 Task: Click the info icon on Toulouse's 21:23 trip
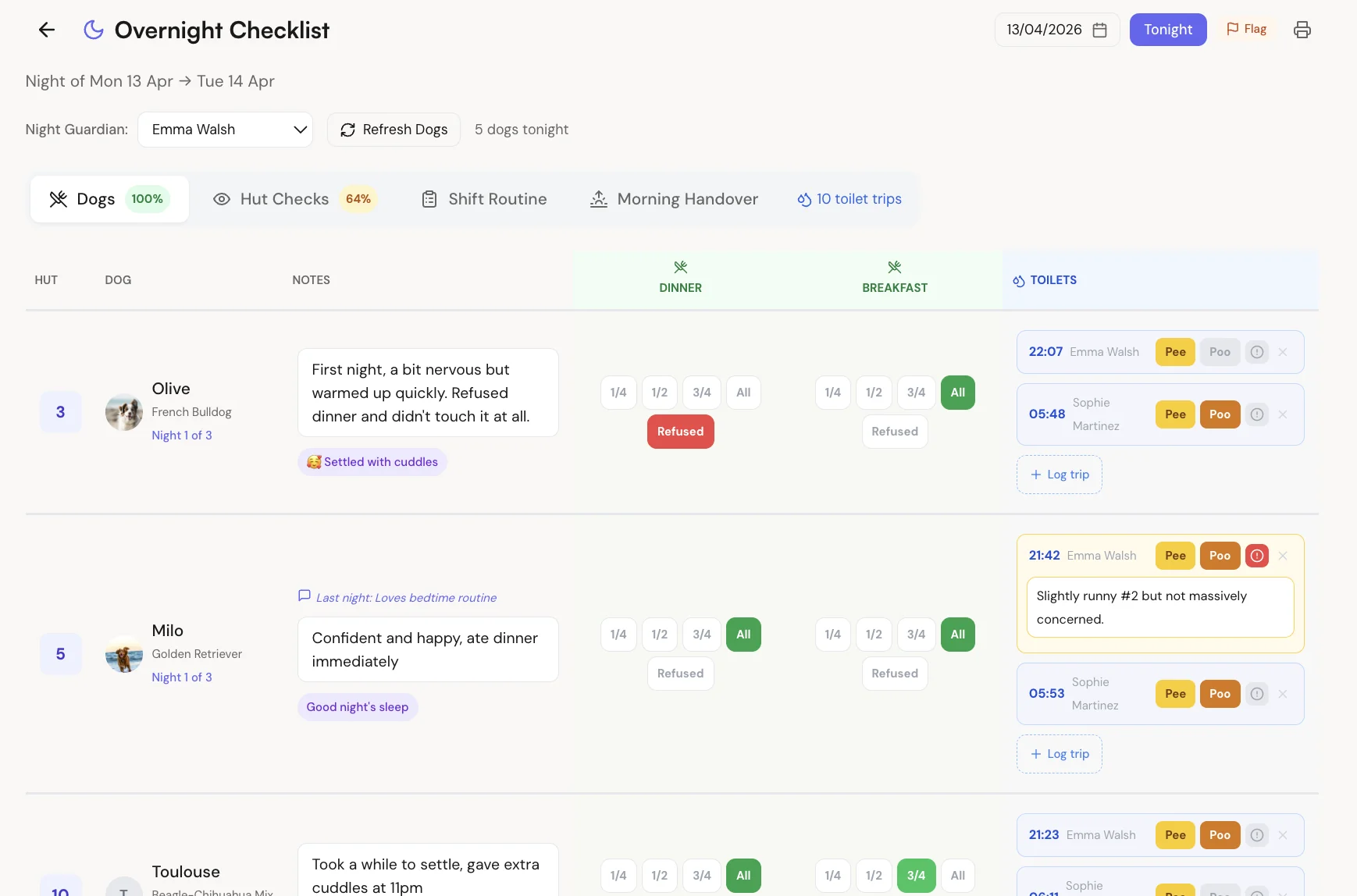pyautogui.click(x=1257, y=835)
